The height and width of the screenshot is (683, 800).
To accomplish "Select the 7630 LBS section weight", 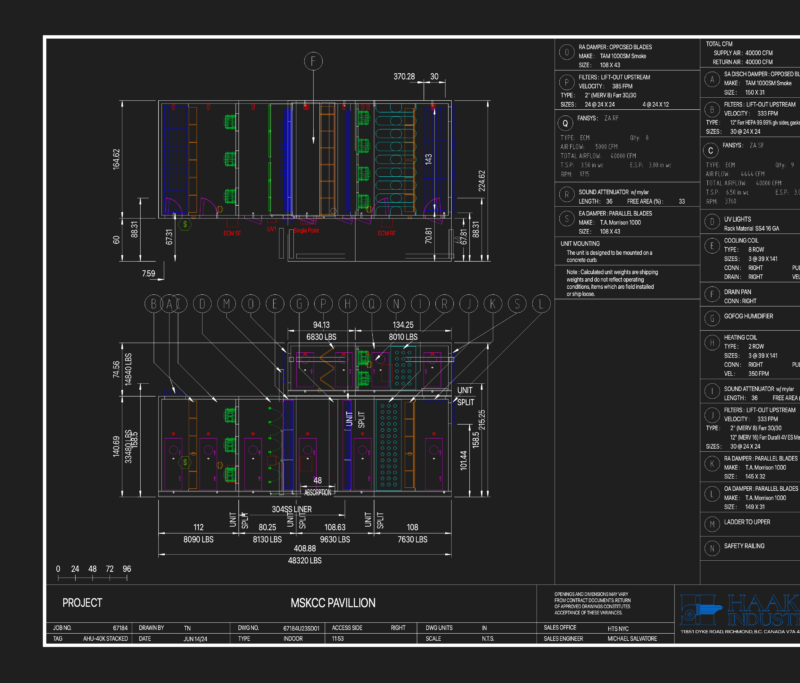I will coord(412,540).
